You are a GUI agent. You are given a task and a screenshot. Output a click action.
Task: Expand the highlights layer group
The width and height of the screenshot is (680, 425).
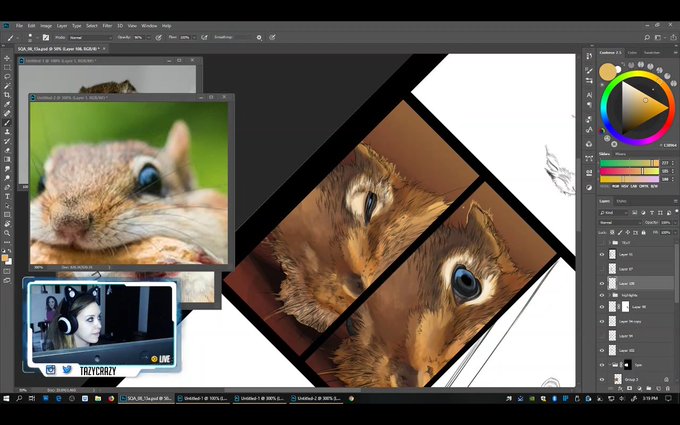point(609,295)
